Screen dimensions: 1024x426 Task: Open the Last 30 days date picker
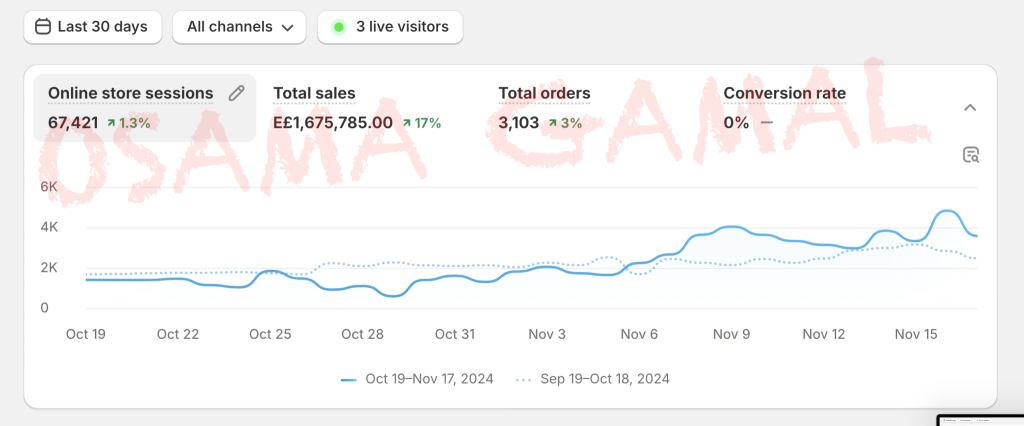click(91, 27)
